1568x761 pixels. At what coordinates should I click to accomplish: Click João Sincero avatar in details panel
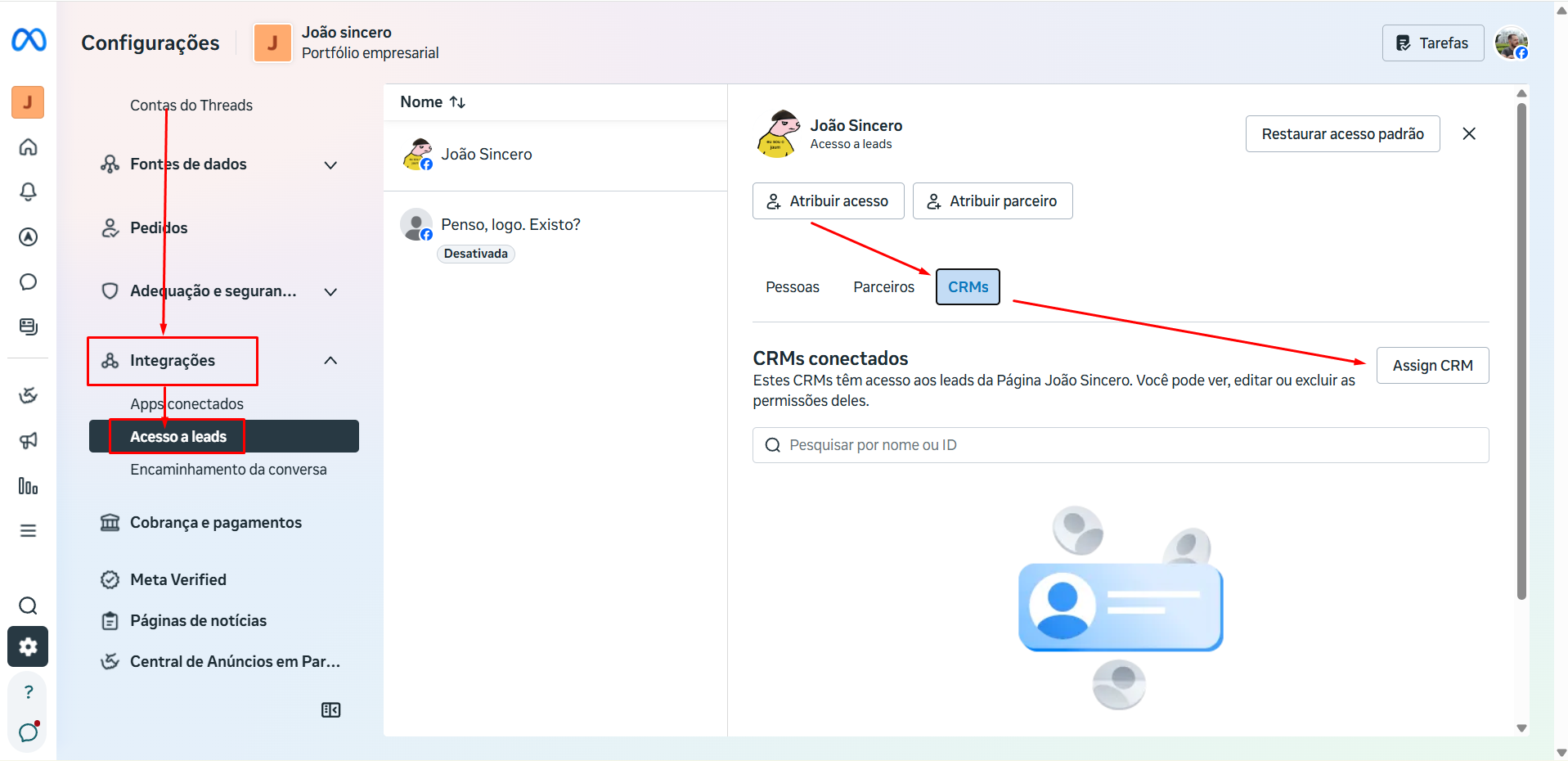pos(776,133)
